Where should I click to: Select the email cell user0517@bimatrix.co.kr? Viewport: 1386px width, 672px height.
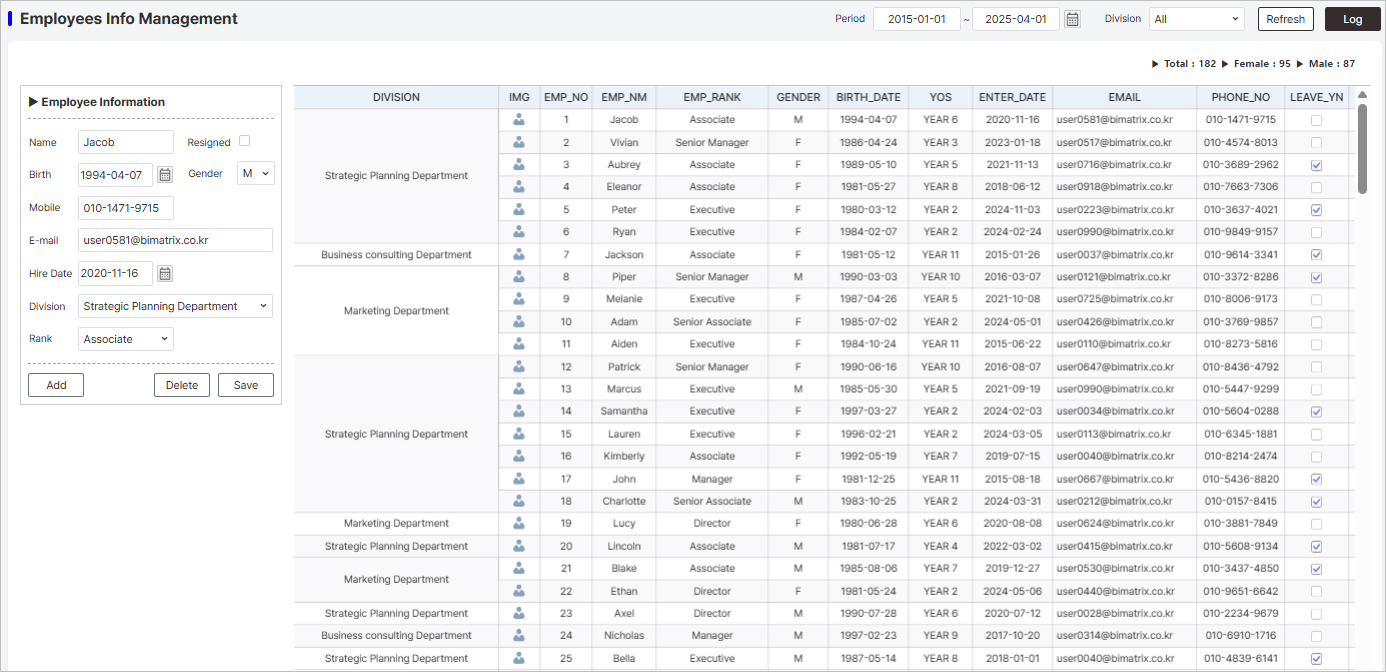(1124, 142)
